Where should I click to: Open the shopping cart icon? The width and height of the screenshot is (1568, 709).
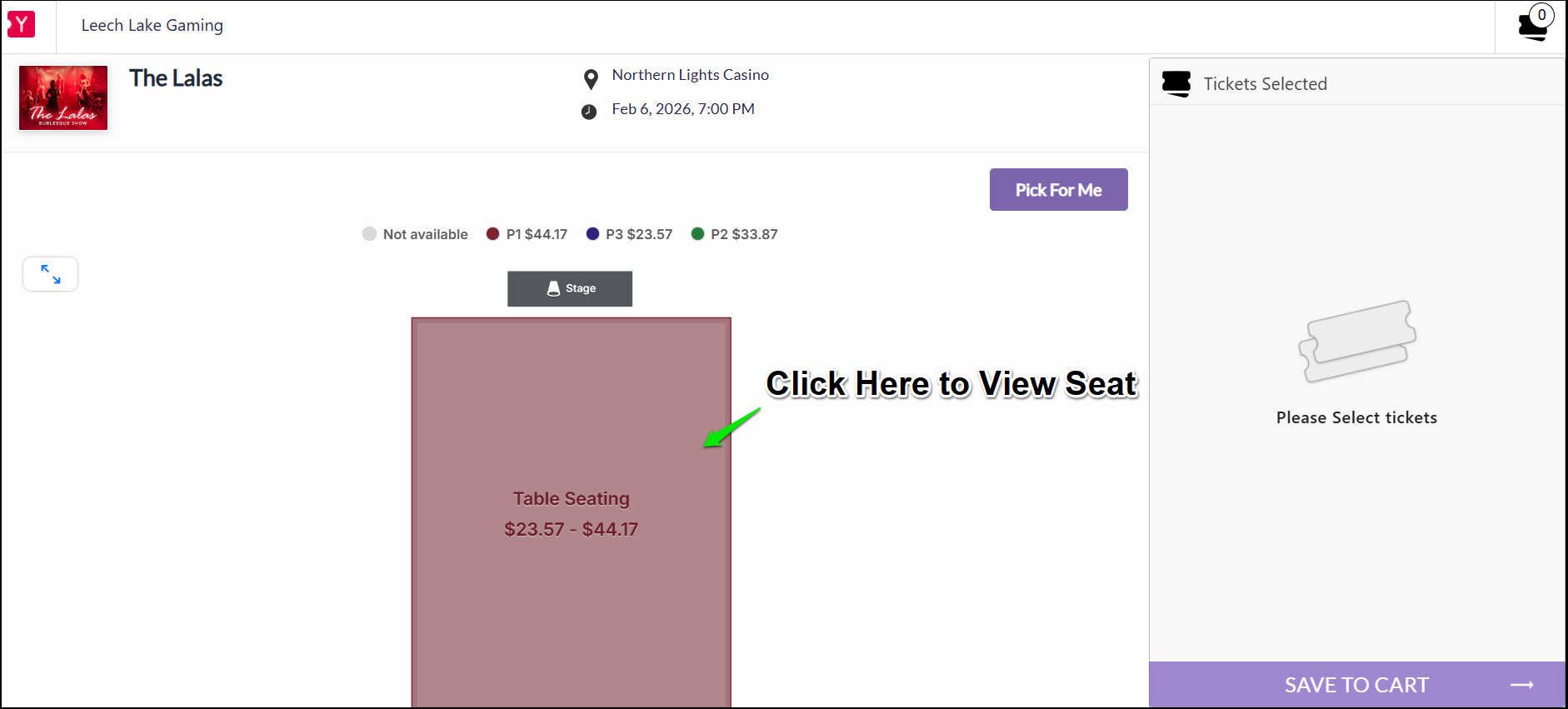(x=1532, y=26)
